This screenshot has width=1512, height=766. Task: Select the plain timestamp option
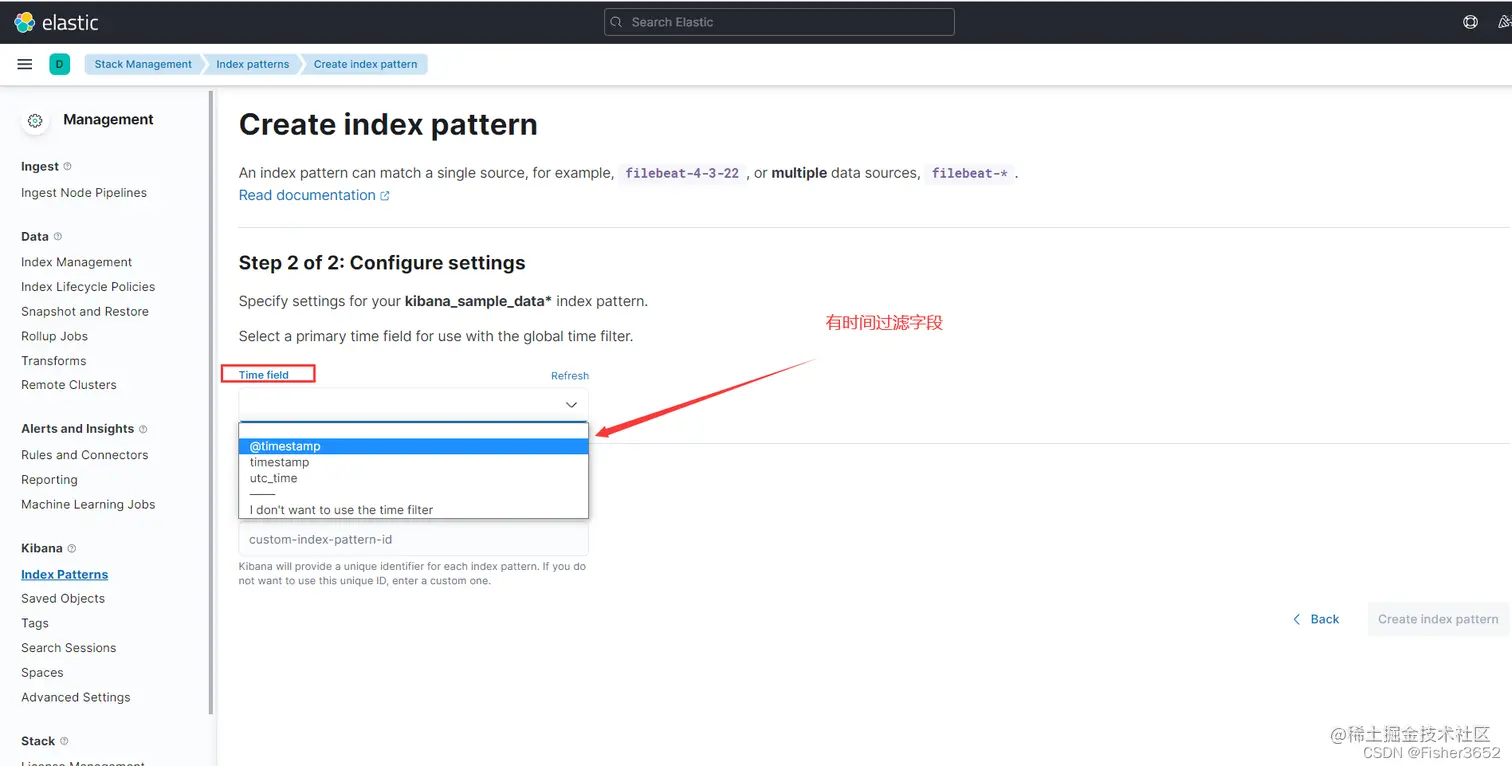pos(413,462)
